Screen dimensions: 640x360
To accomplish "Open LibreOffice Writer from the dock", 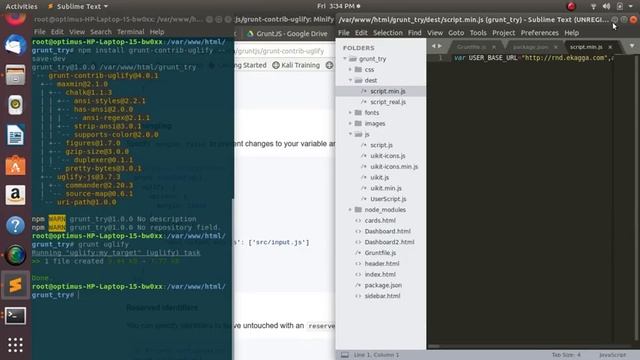I will 15,135.
